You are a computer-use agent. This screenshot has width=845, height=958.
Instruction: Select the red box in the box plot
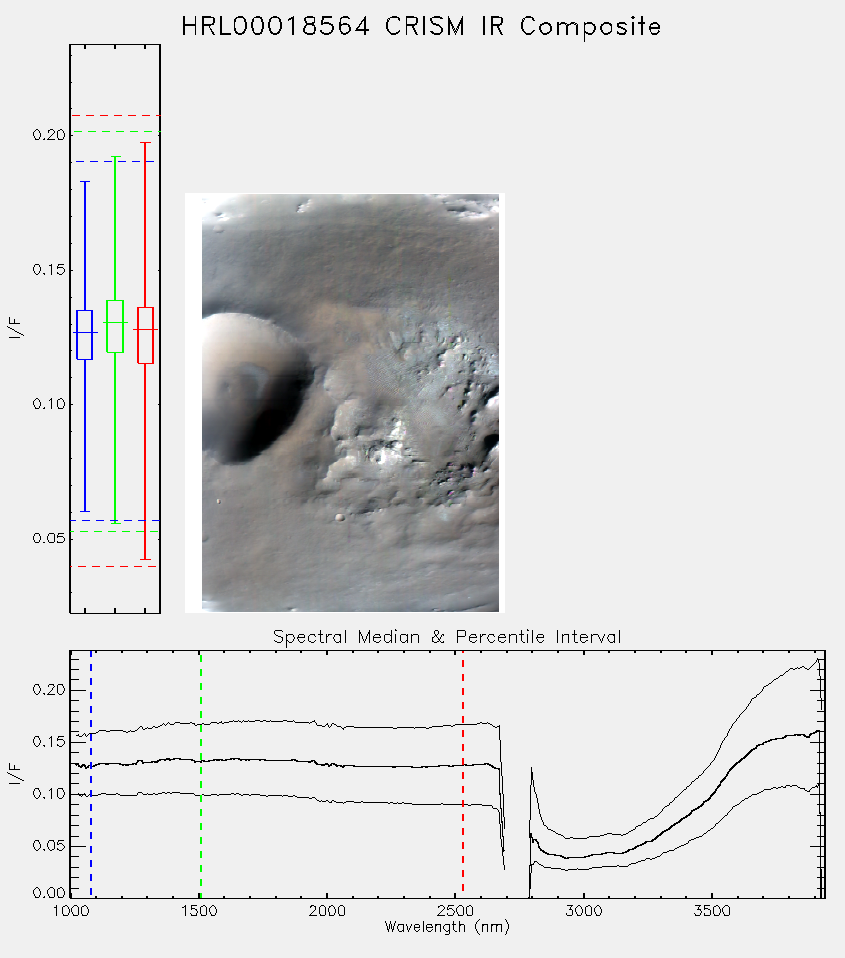(145, 335)
